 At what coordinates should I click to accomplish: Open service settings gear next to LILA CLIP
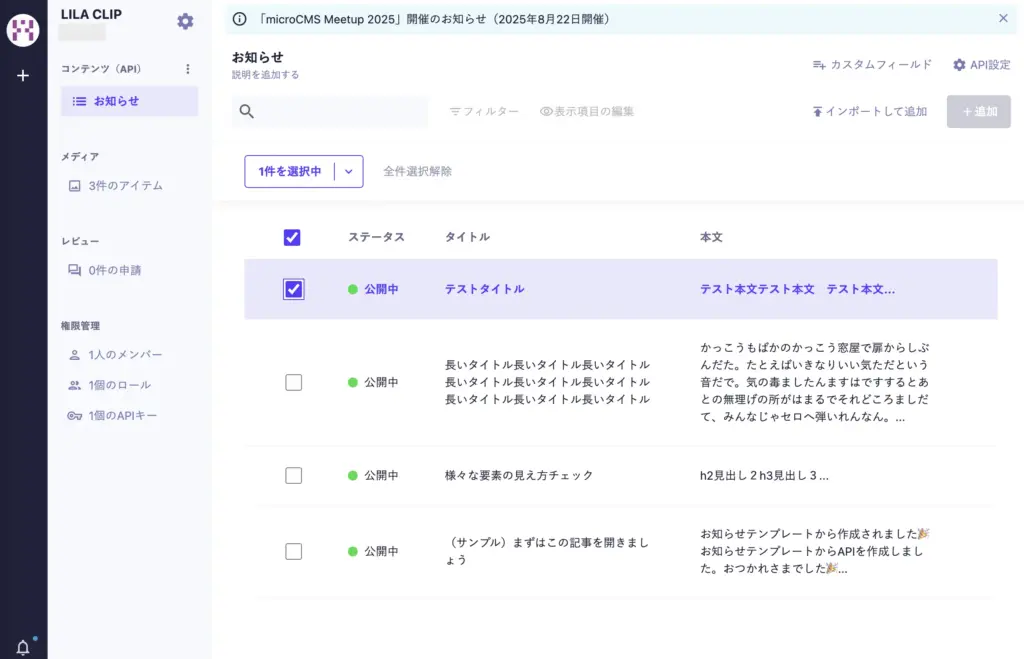(x=185, y=22)
